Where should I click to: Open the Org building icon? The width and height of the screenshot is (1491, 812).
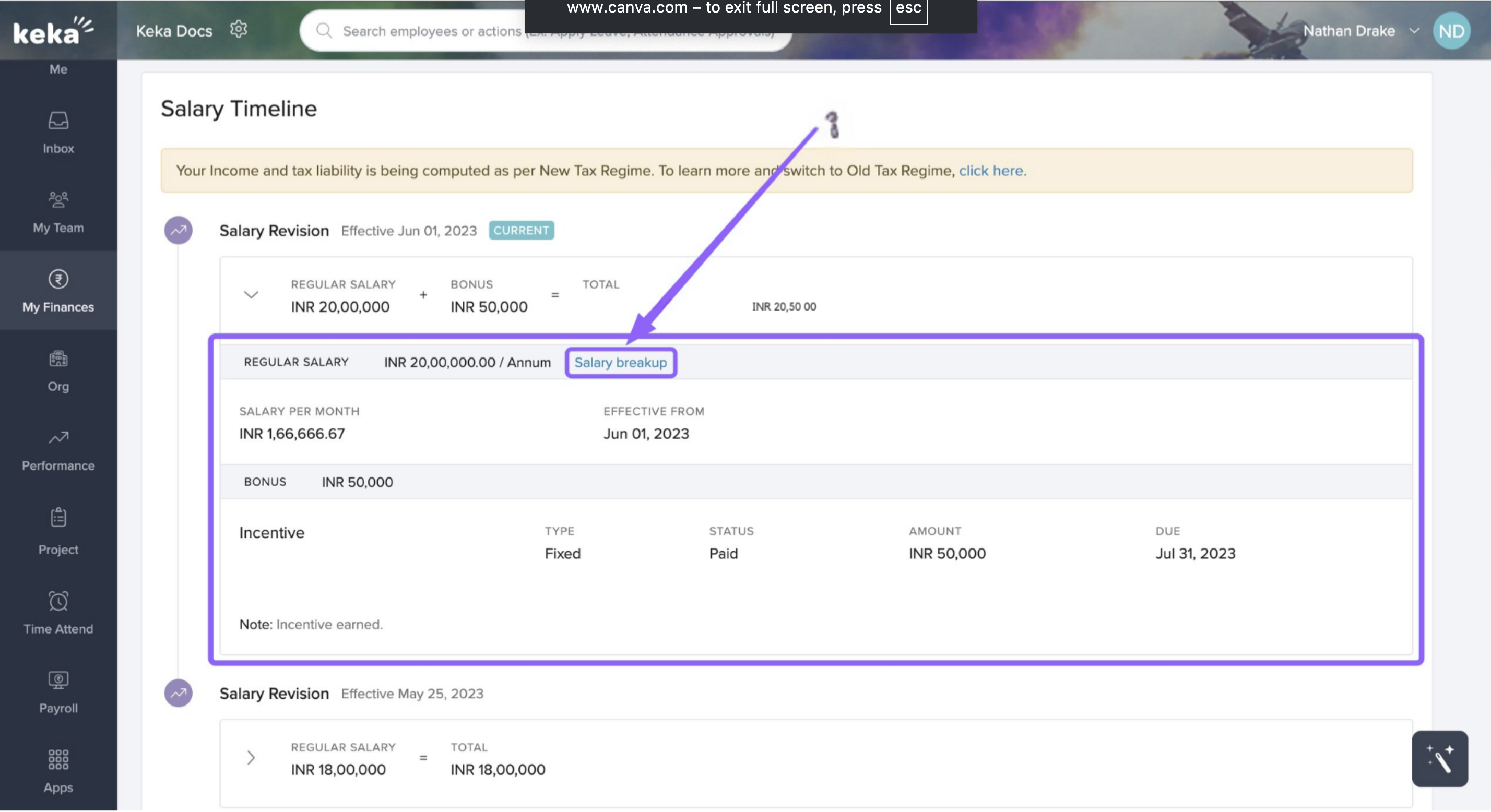[58, 359]
